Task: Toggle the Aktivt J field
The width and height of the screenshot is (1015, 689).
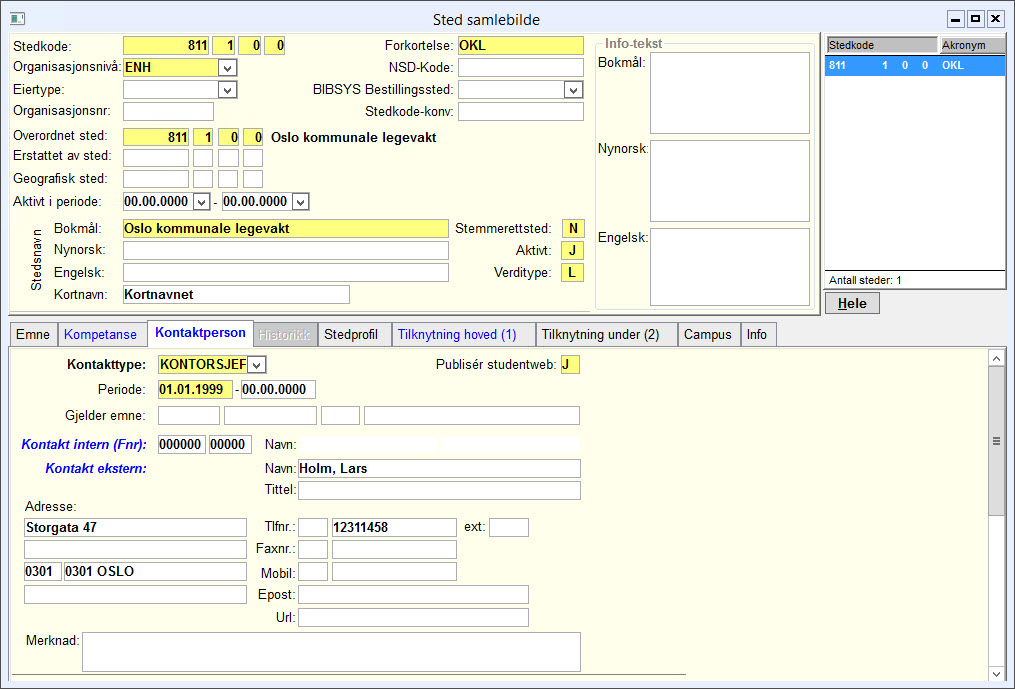Action: click(x=573, y=251)
